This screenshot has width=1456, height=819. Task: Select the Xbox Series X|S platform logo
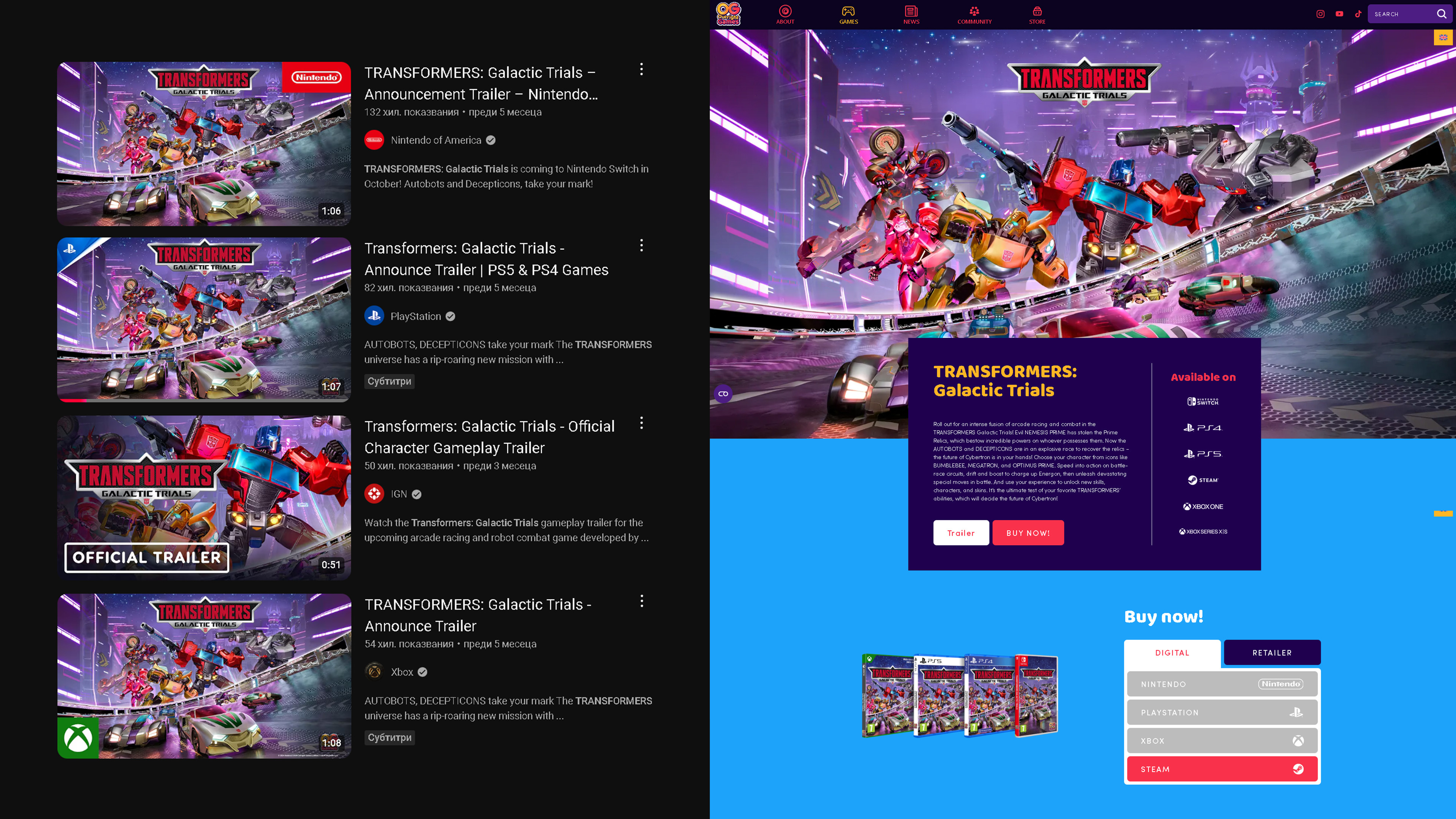tap(1203, 531)
